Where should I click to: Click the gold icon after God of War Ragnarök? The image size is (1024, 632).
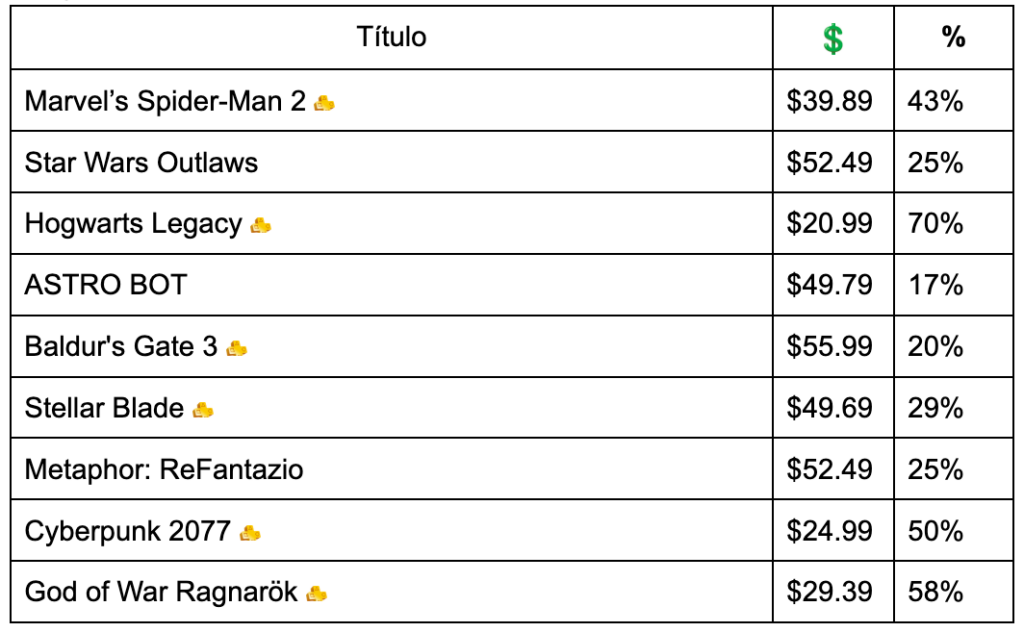click(316, 594)
